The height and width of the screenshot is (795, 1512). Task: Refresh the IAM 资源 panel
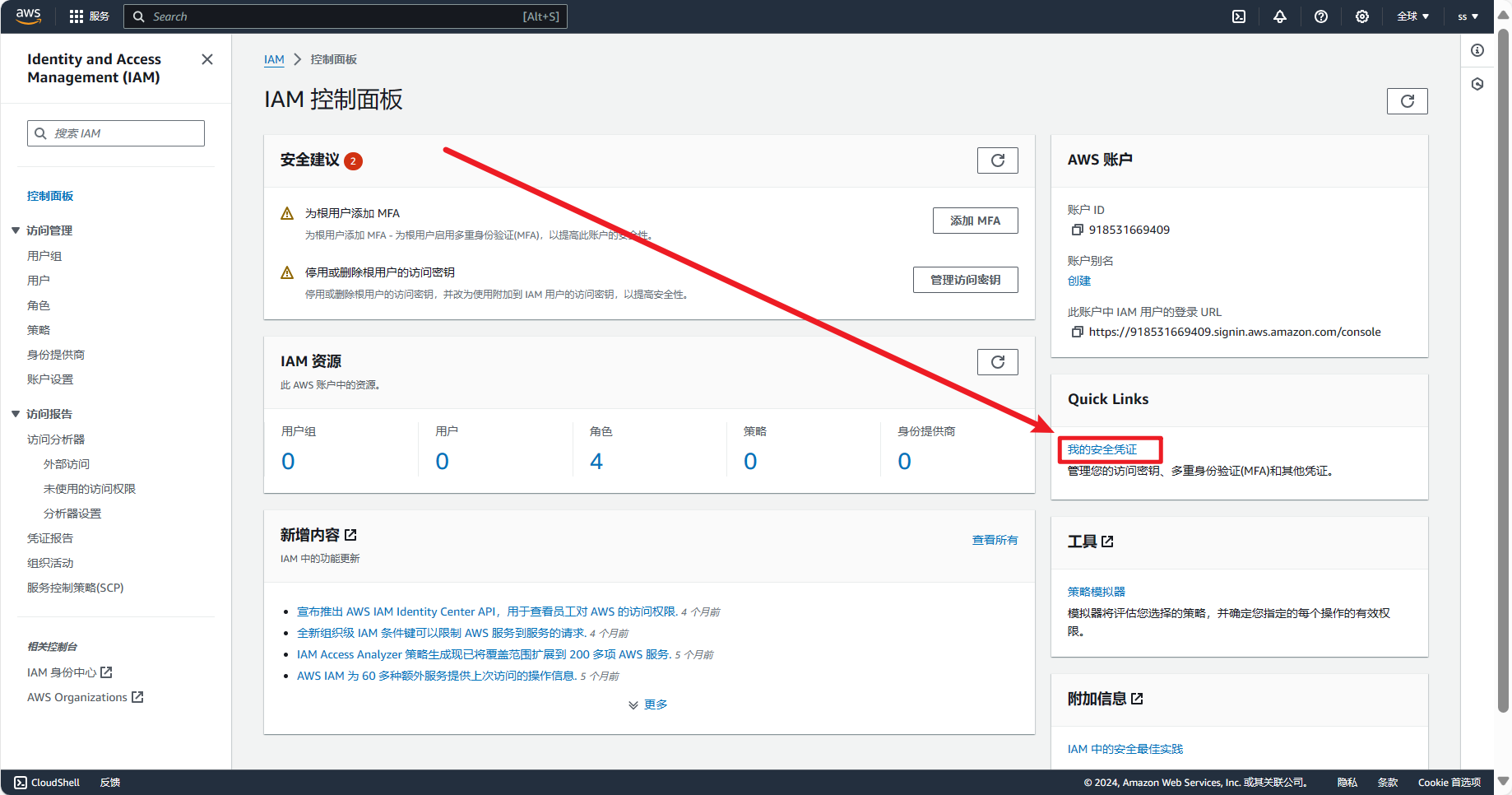997,362
